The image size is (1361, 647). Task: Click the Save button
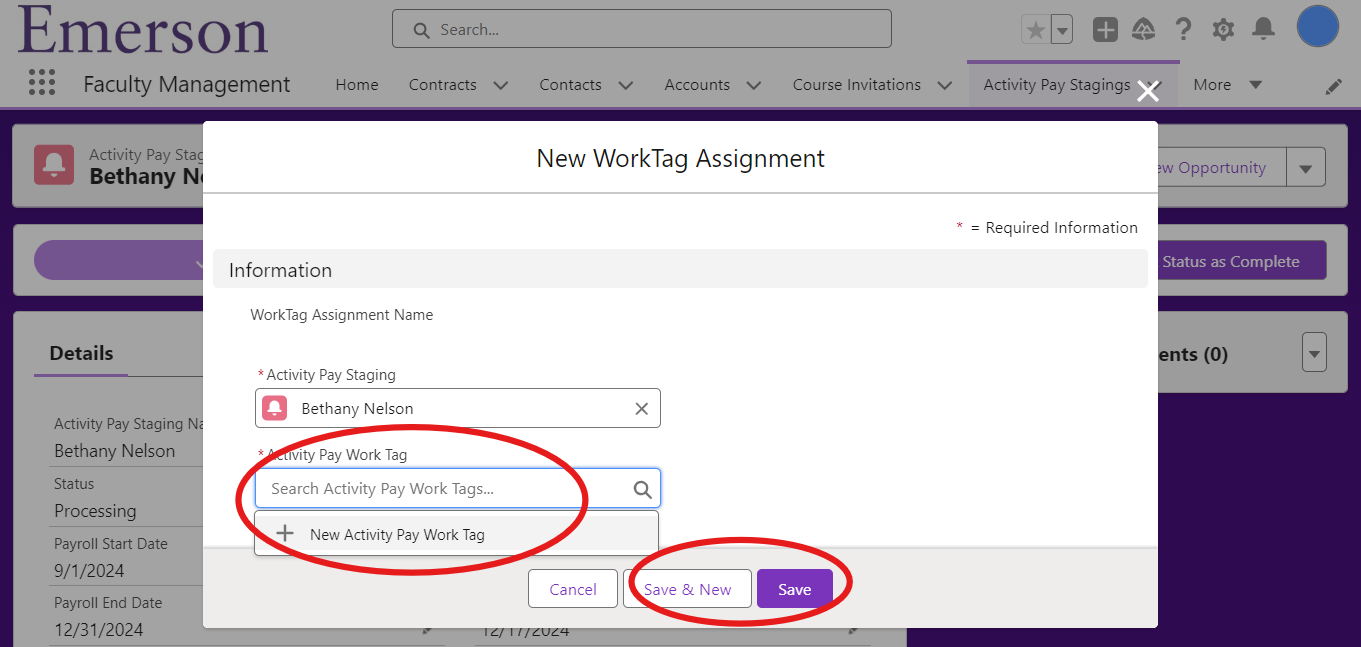pos(795,589)
